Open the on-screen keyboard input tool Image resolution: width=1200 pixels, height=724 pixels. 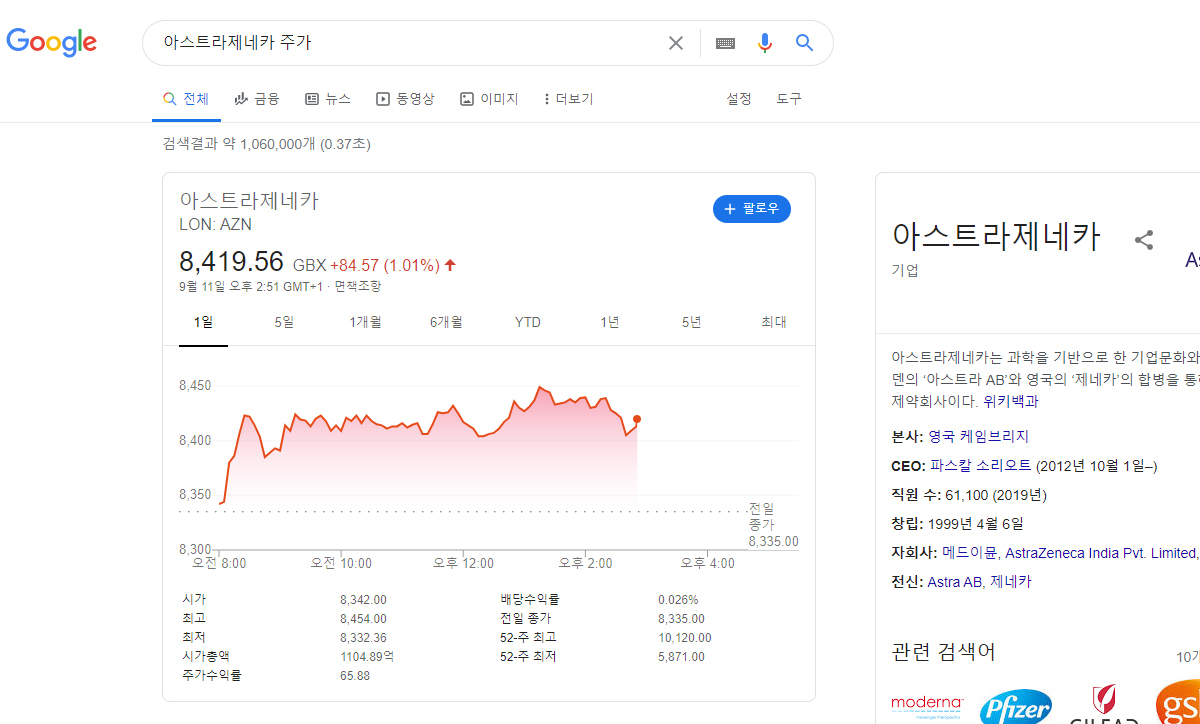click(x=725, y=43)
